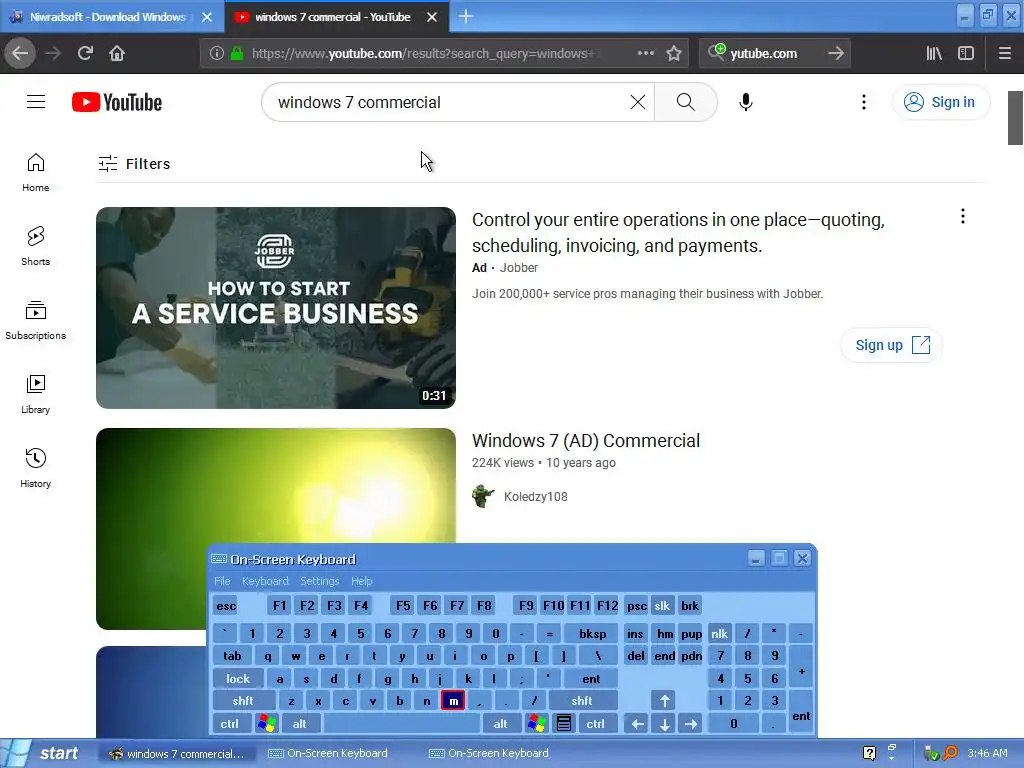Open On-Screen Keyboard Help menu
Image resolution: width=1024 pixels, height=768 pixels.
click(361, 581)
